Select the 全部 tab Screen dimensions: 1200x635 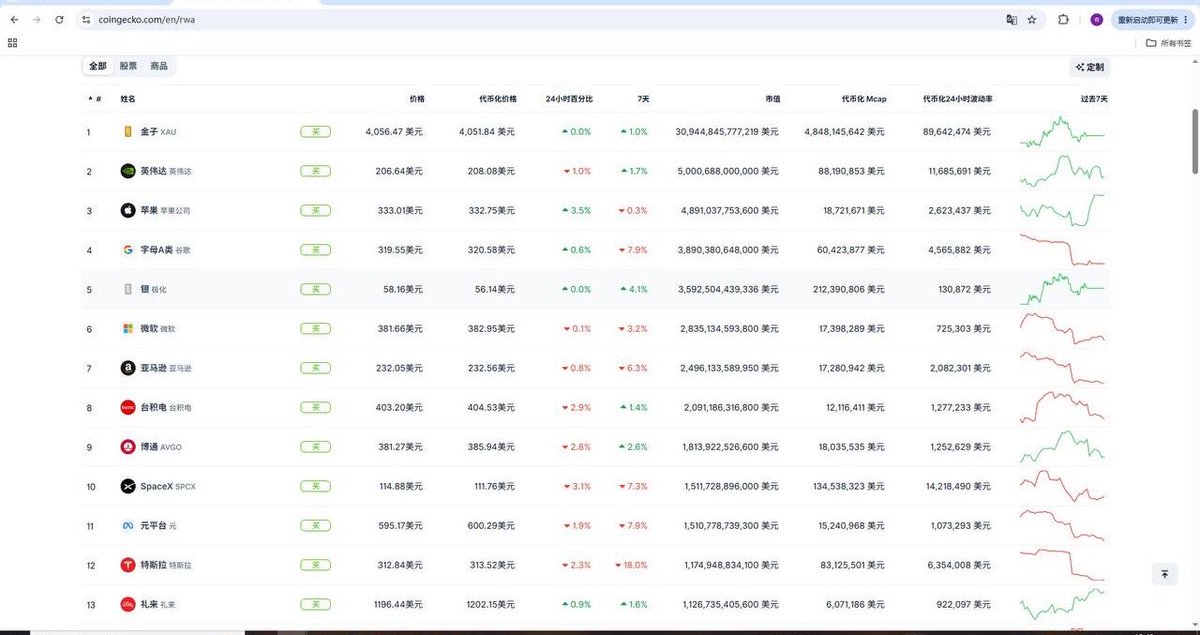(x=97, y=66)
